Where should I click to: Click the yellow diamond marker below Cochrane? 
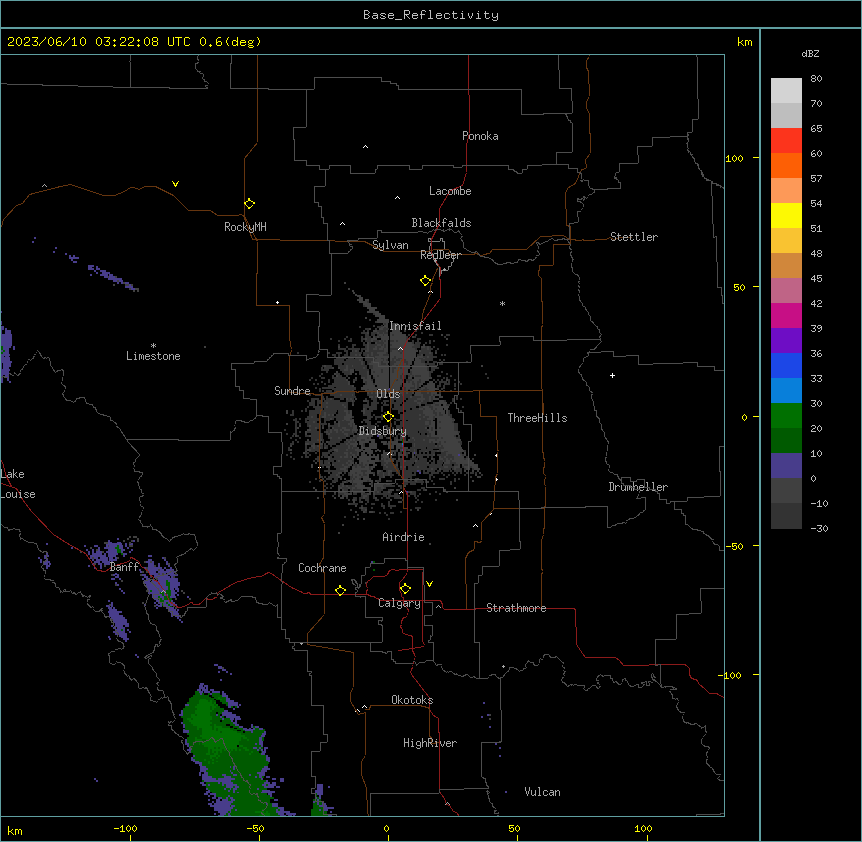[340, 590]
